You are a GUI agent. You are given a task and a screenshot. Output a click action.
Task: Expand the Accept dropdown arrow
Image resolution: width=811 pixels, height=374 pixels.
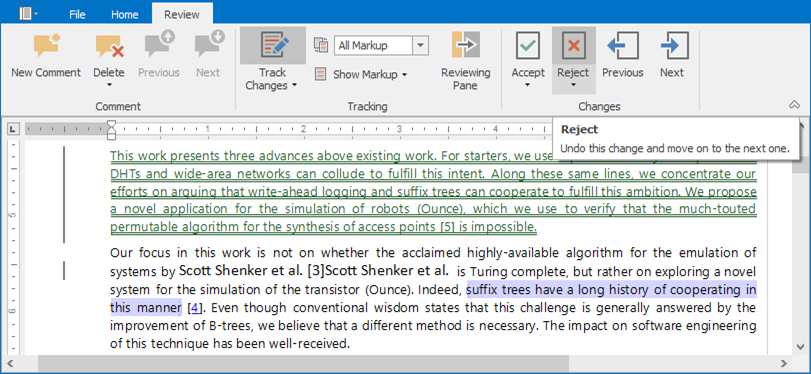pos(528,85)
